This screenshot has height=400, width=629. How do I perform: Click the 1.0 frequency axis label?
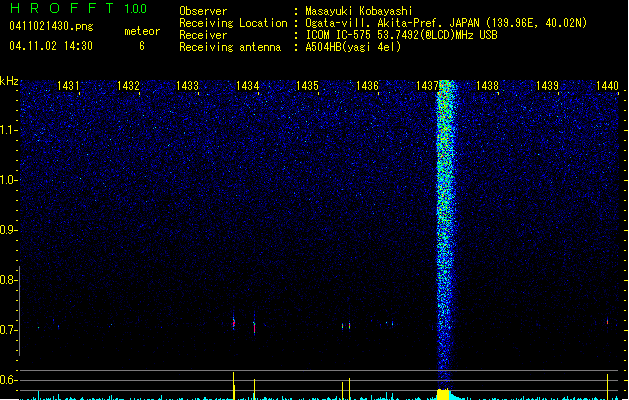coord(7,180)
